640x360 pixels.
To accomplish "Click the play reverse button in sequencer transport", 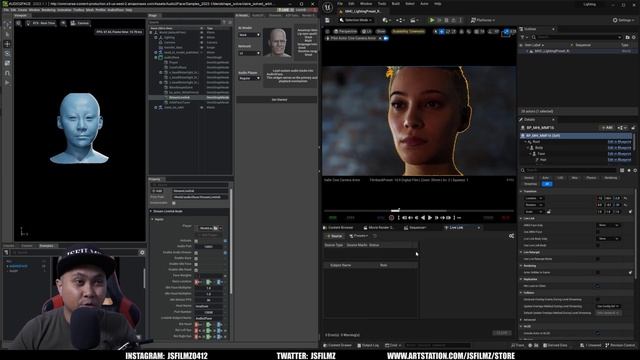I will (x=423, y=218).
